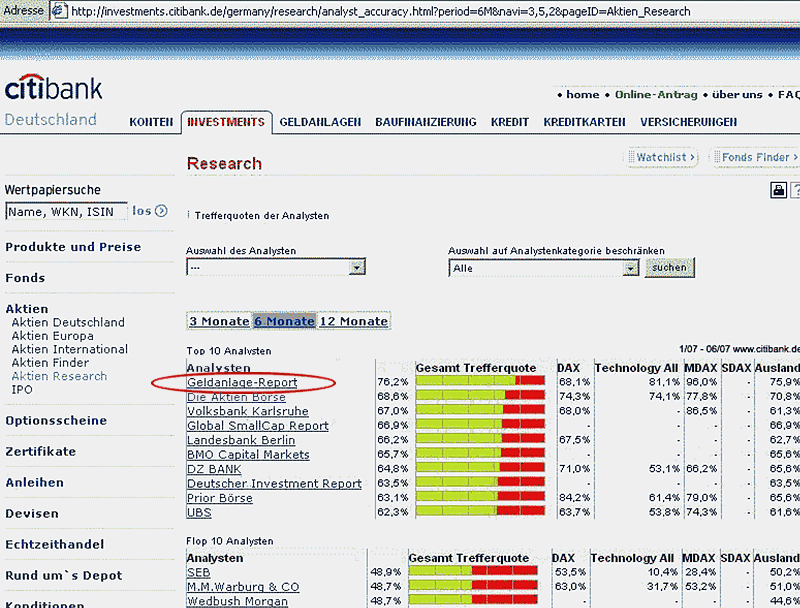Open the VERSICHERUNGEN navigation tab
Image resolution: width=800 pixels, height=608 pixels.
689,122
